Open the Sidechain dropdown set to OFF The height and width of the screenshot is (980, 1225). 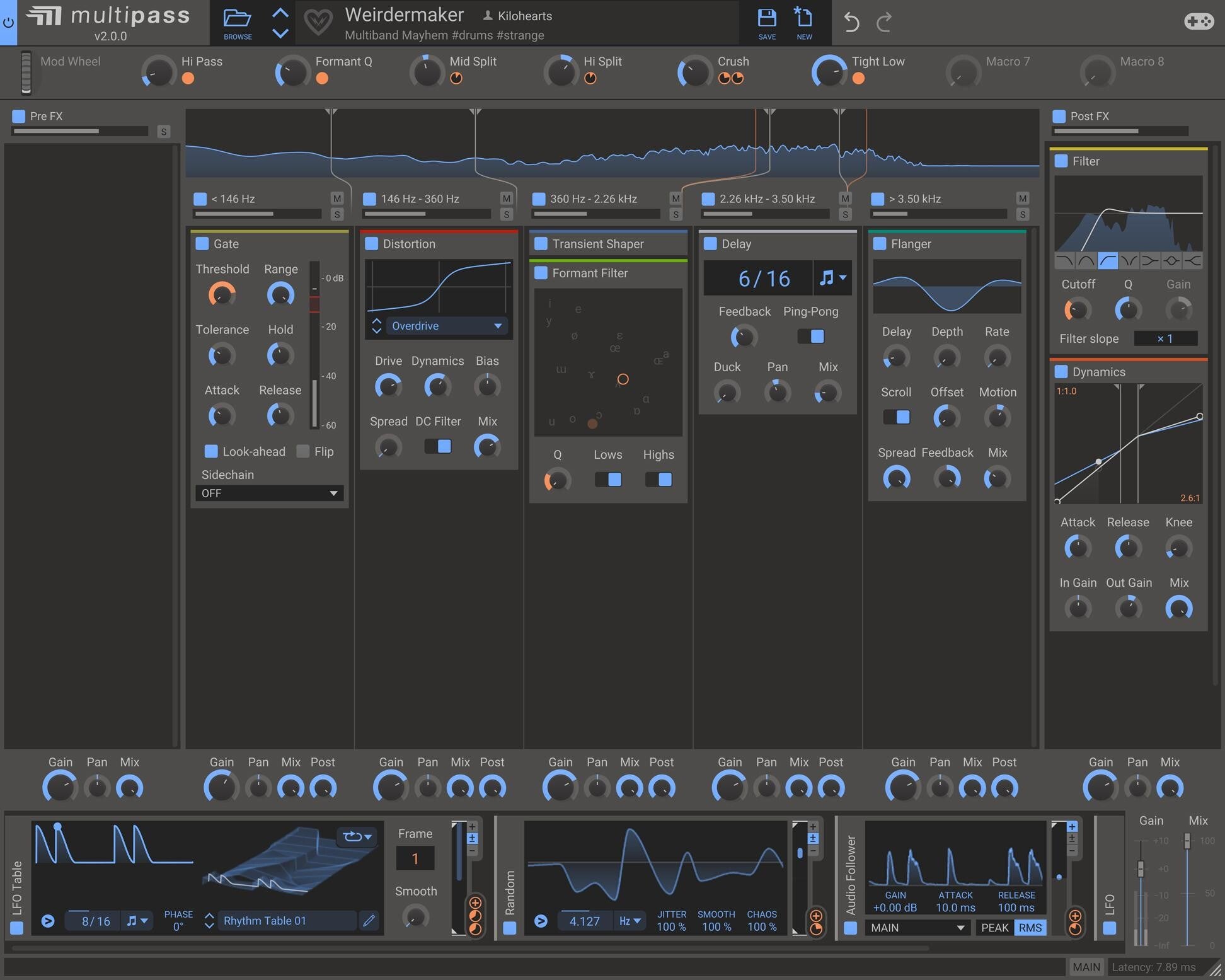coord(269,493)
